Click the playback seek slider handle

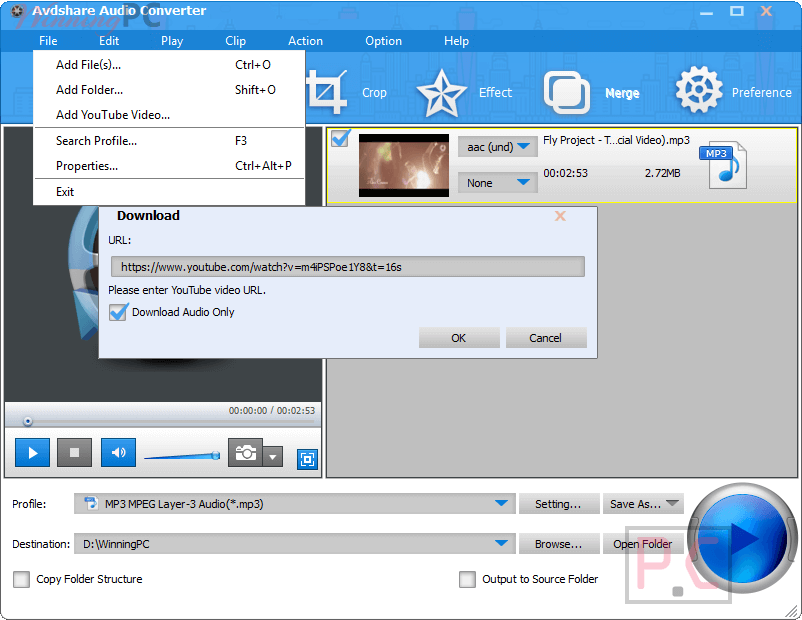coord(28,421)
